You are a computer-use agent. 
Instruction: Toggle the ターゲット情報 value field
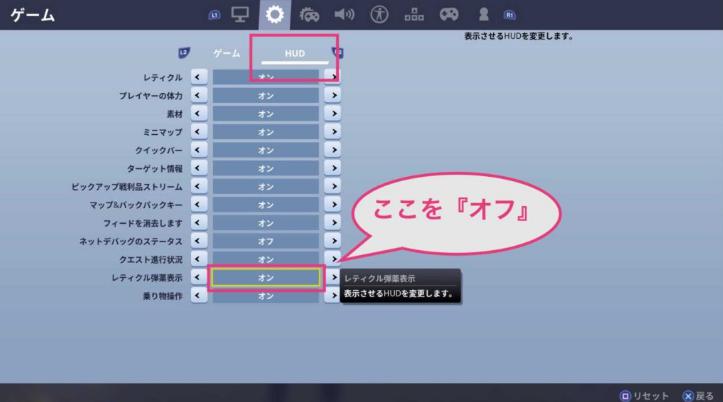coord(266,168)
